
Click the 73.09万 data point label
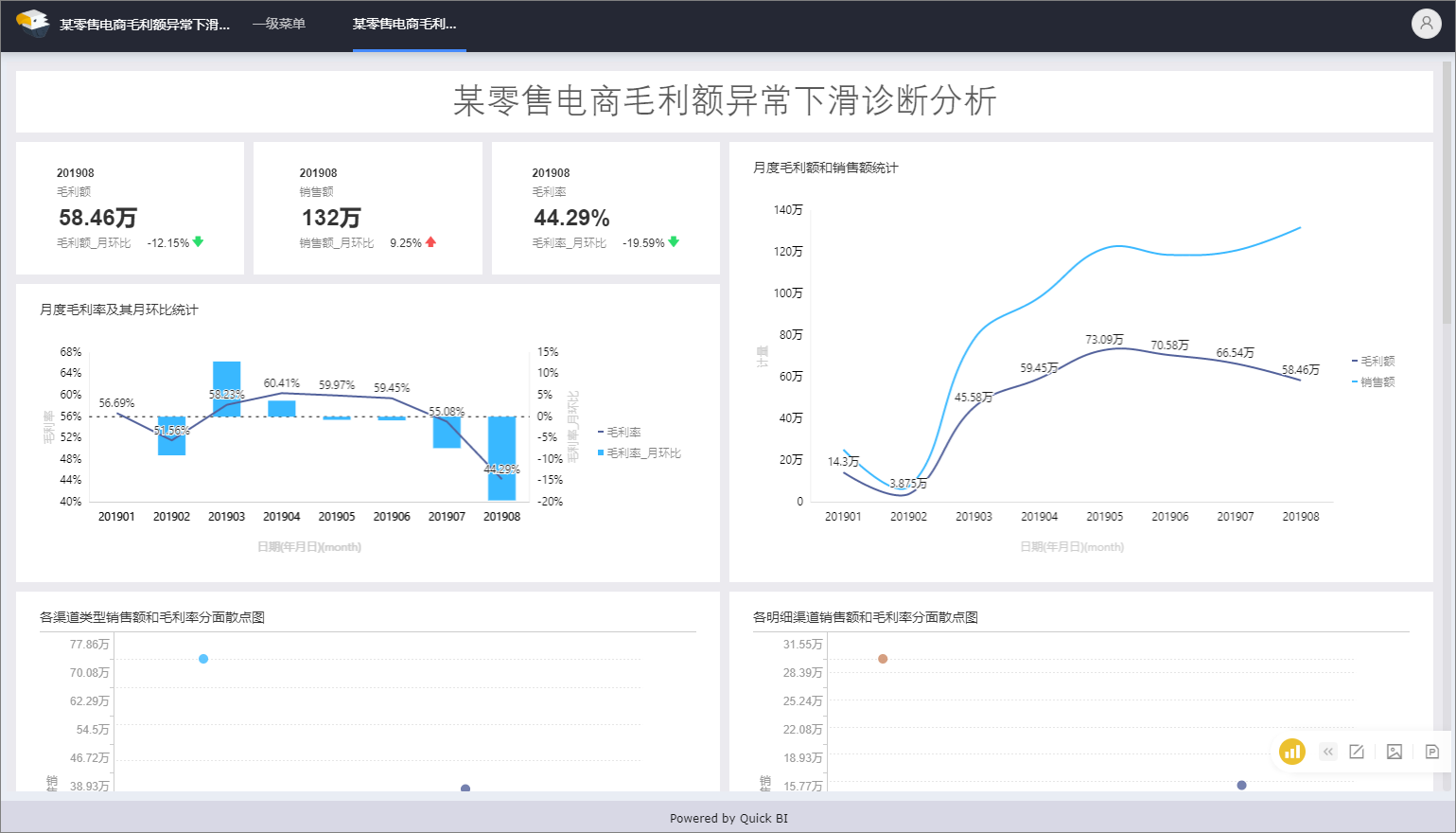click(x=1104, y=339)
